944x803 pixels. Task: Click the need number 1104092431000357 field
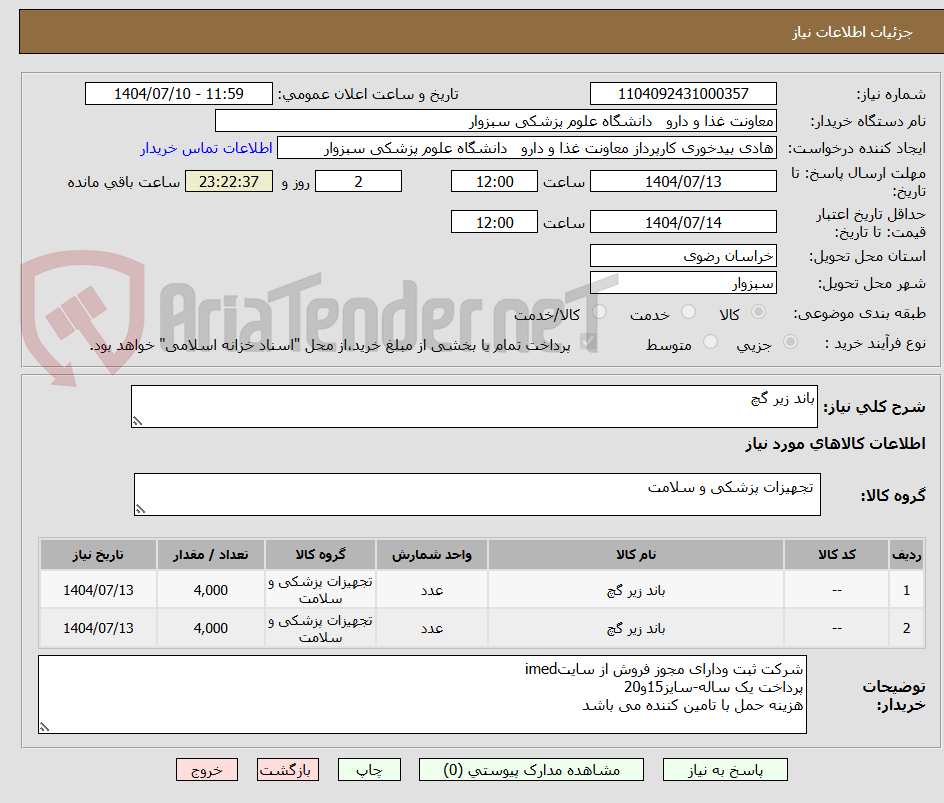pyautogui.click(x=684, y=92)
